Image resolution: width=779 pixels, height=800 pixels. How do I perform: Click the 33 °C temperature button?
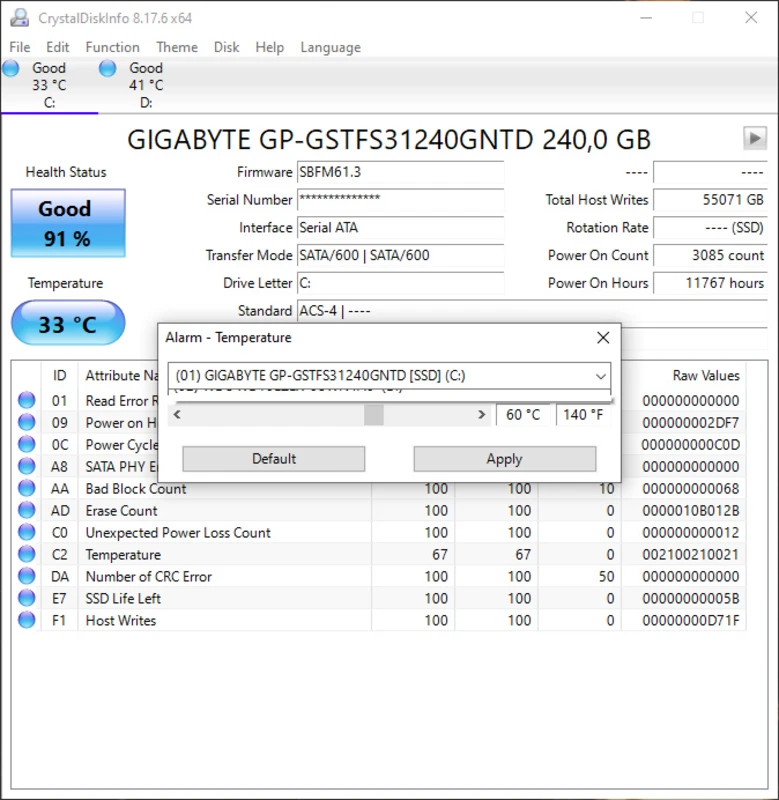[68, 323]
